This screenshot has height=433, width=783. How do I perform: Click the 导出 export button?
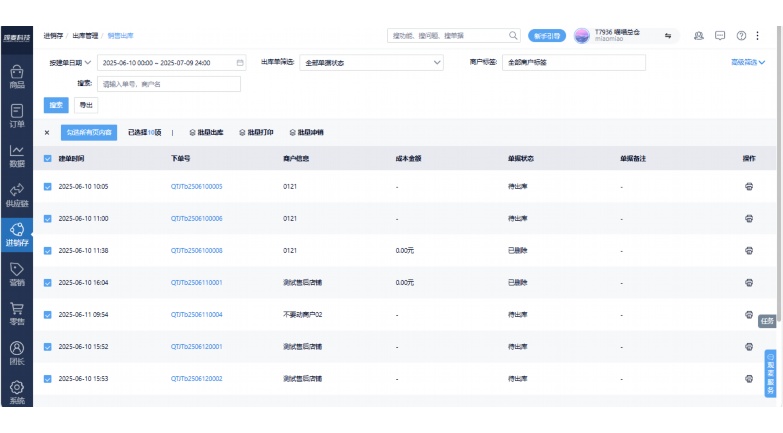point(86,105)
